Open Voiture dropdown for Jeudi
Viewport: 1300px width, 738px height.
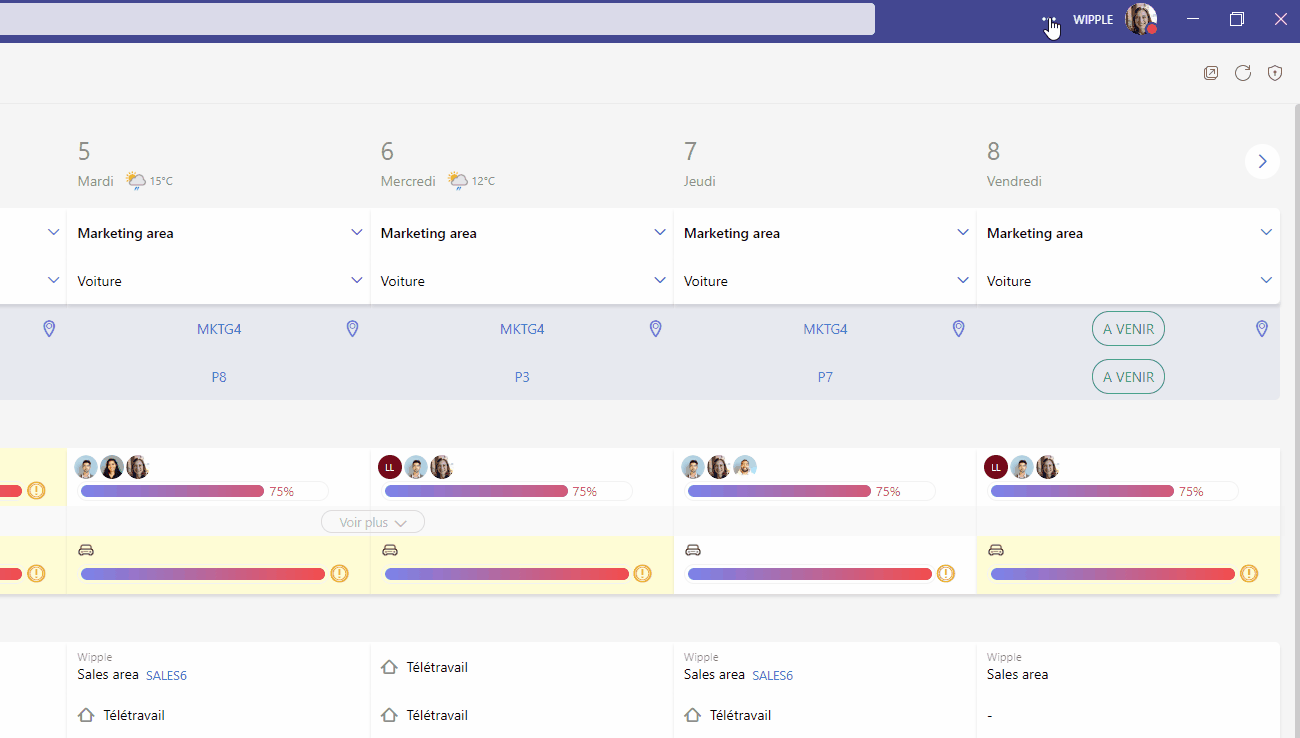[x=963, y=281]
